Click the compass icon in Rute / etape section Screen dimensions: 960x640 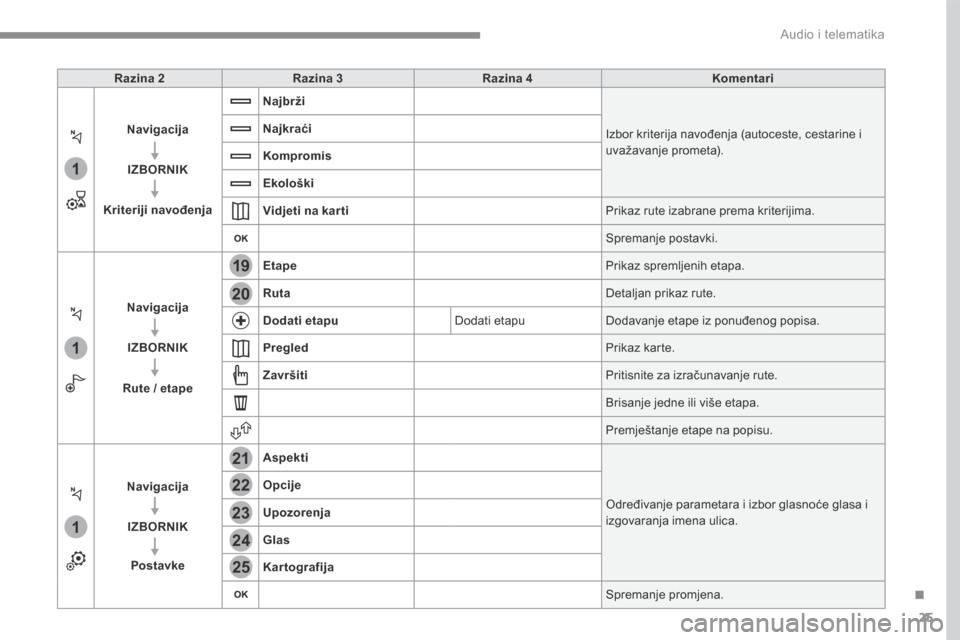76,314
